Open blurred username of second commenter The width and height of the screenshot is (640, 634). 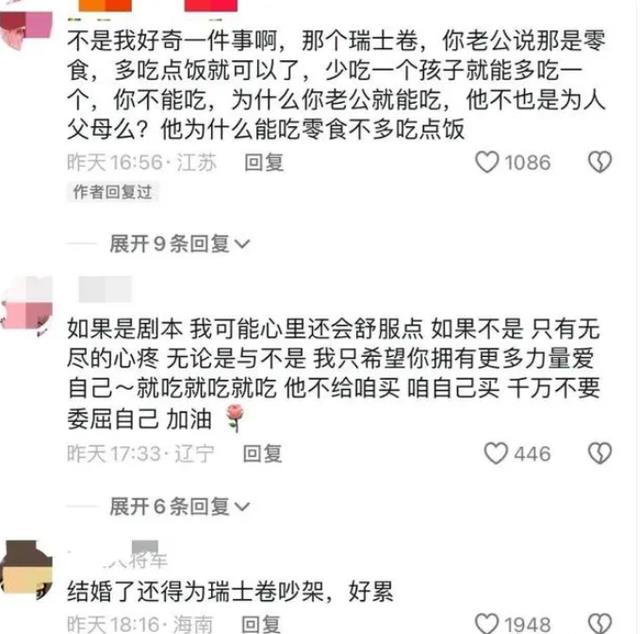105,289
